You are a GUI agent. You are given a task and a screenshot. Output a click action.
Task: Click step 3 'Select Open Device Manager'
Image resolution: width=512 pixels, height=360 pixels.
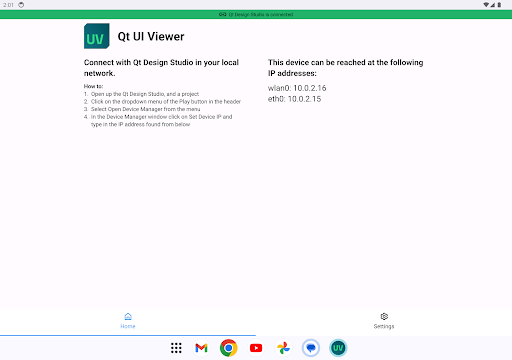(x=142, y=109)
